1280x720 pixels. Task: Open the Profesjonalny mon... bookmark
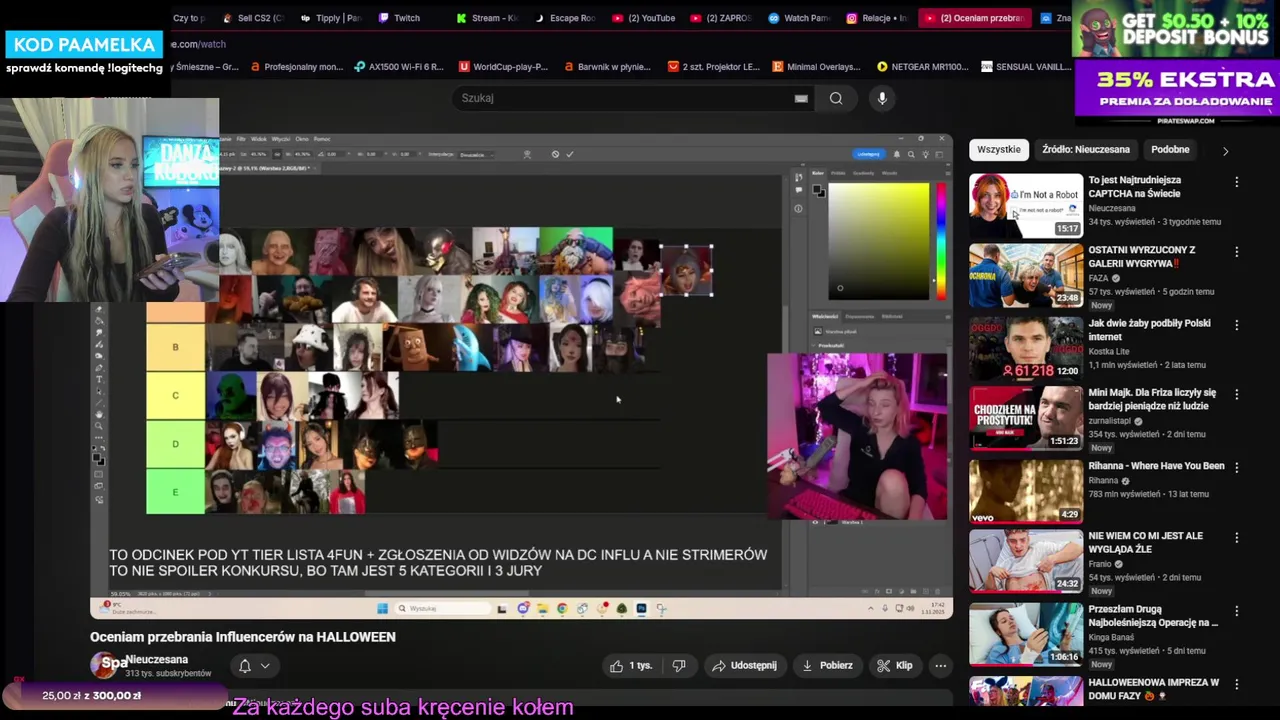297,67
